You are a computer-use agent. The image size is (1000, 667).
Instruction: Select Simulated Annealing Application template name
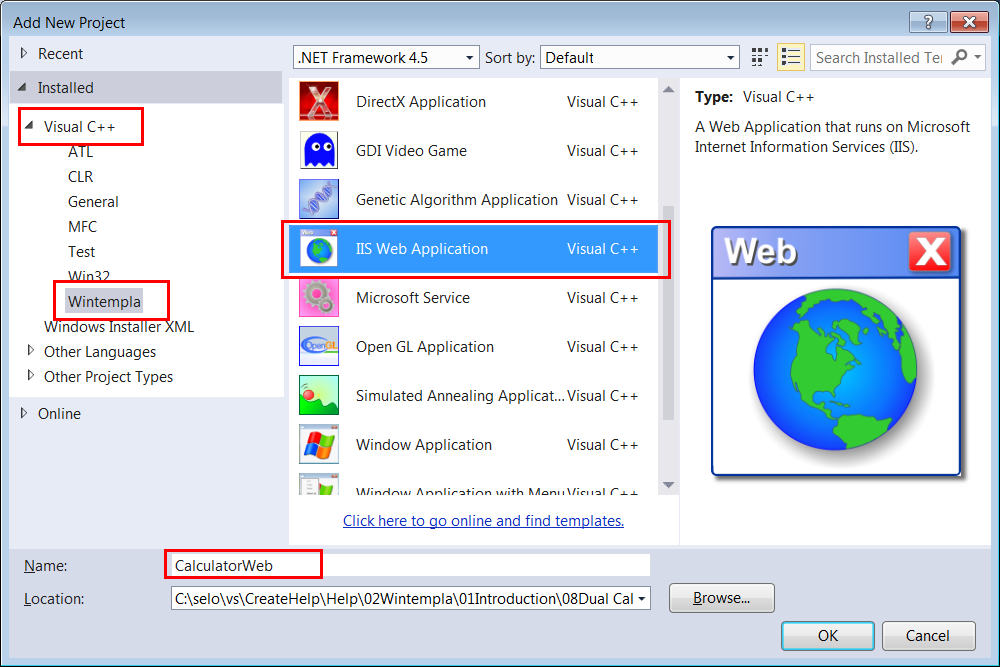[x=460, y=396]
